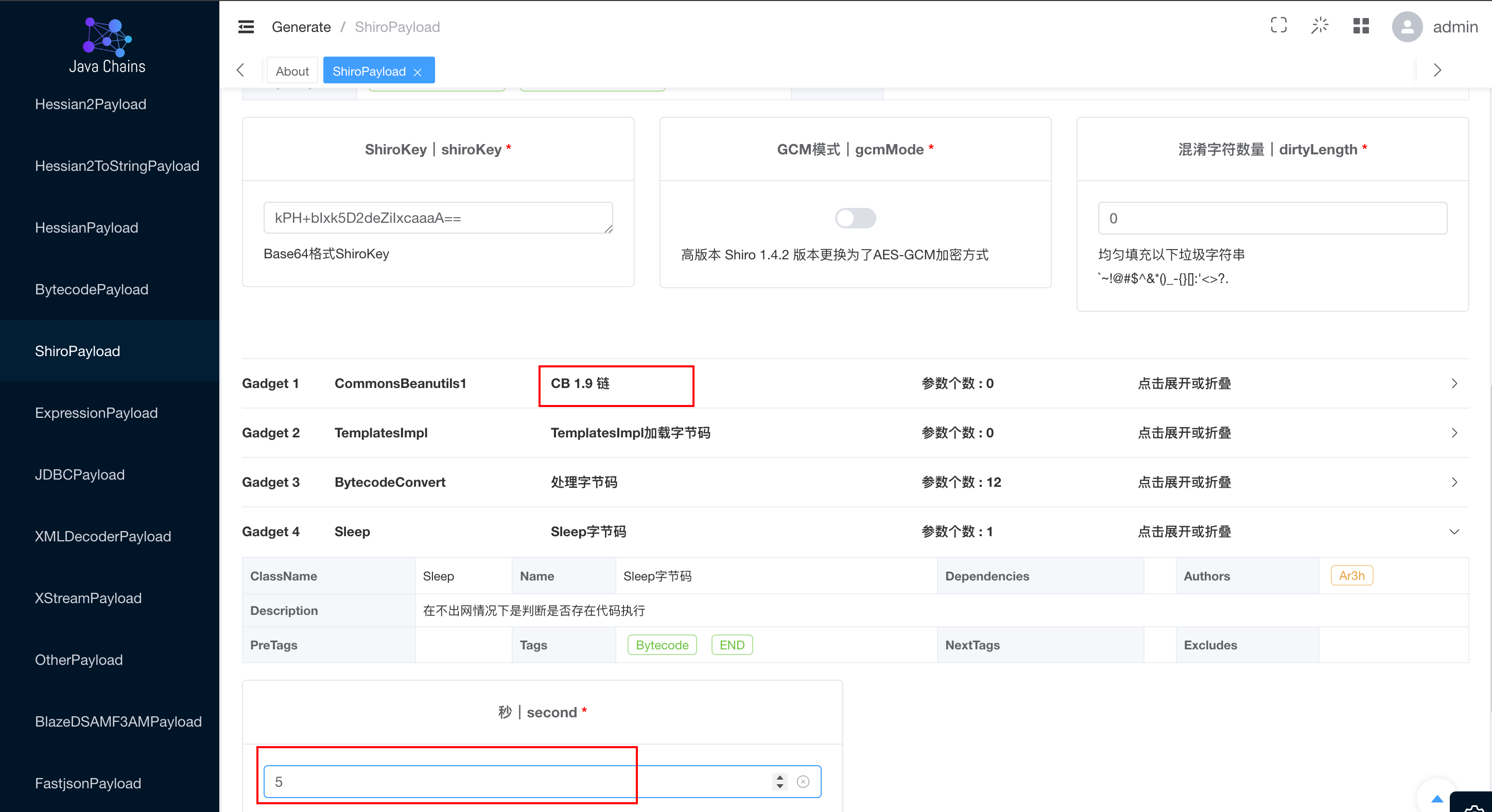This screenshot has height=812, width=1492.
Task: Click the back-to-top arrow button
Action: coord(1437,799)
